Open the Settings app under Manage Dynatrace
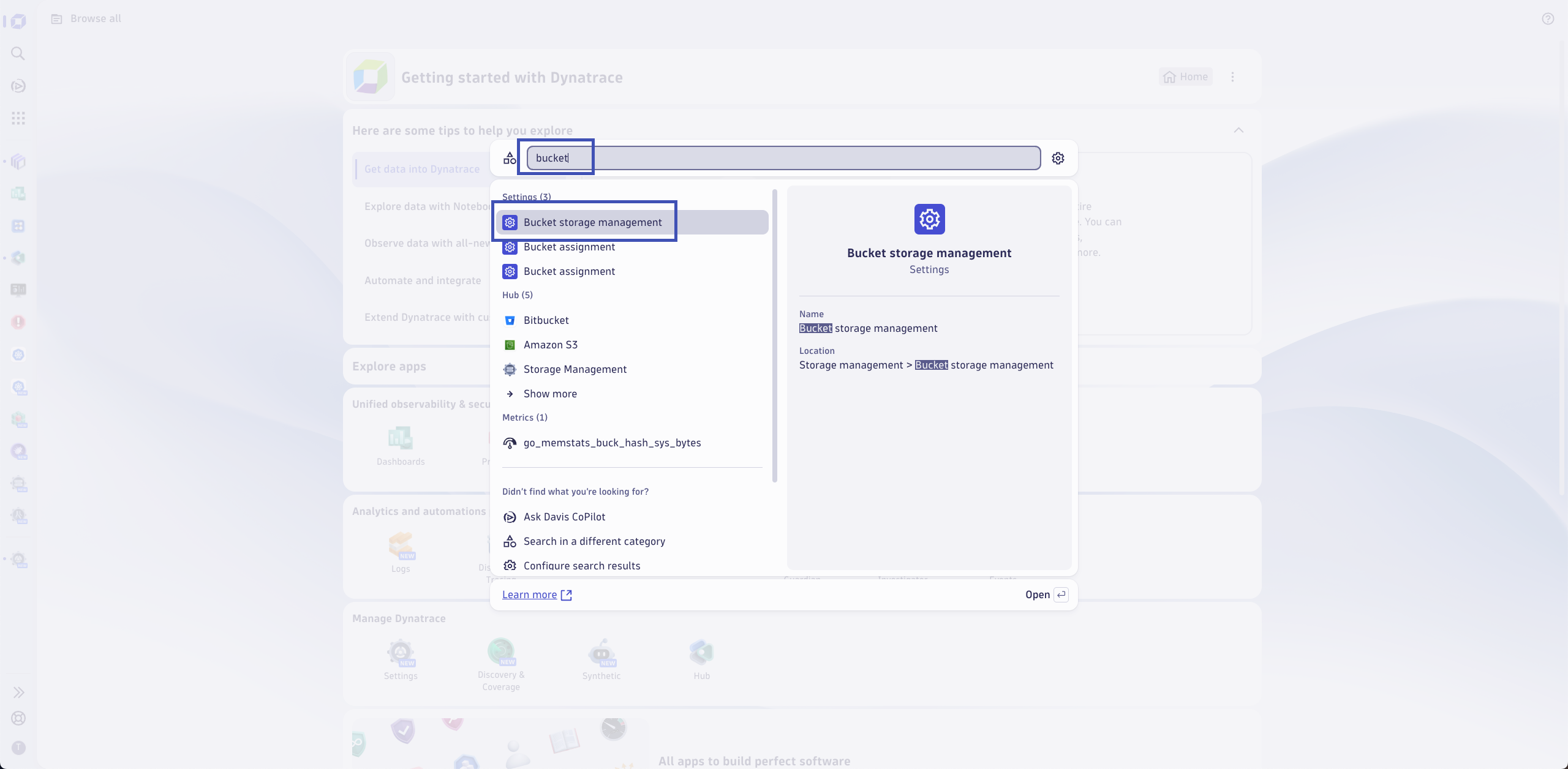Screen dimensions: 1568x769 tap(401, 659)
